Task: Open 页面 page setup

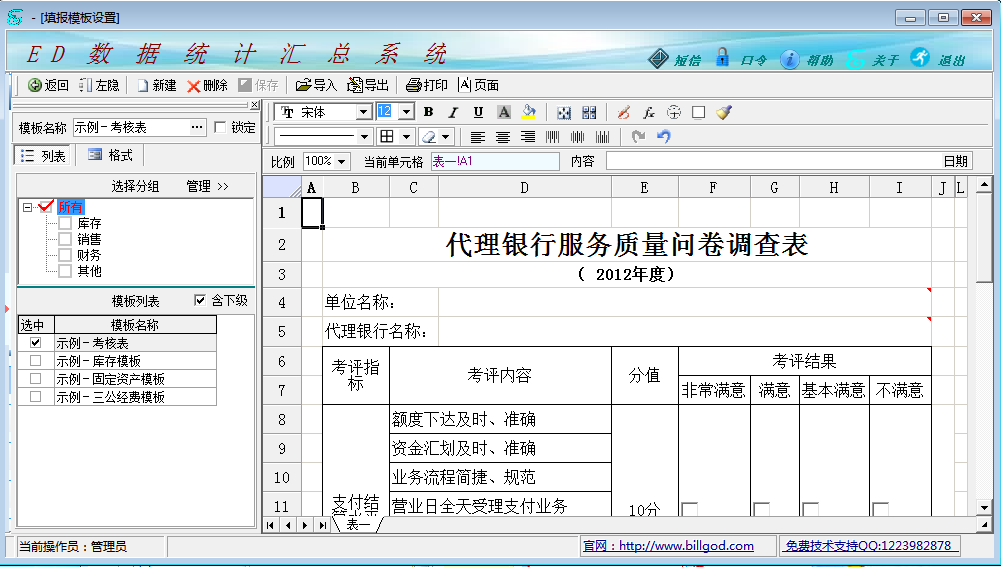Action: point(478,85)
